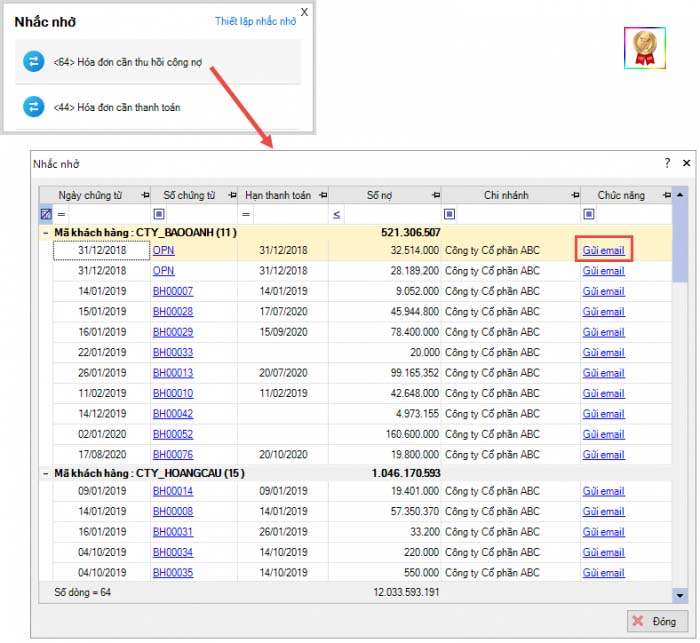Sort by Ngày chứng từ column header
Image resolution: width=700 pixels, height=643 pixels.
point(90,195)
